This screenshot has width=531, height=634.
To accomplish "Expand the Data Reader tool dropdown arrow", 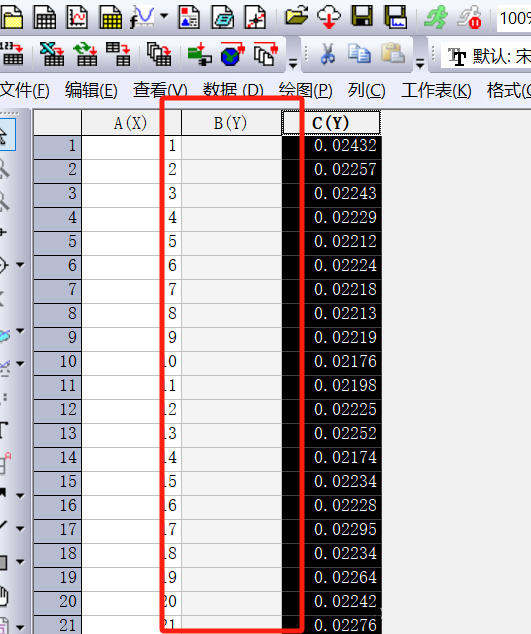I will pos(20,265).
